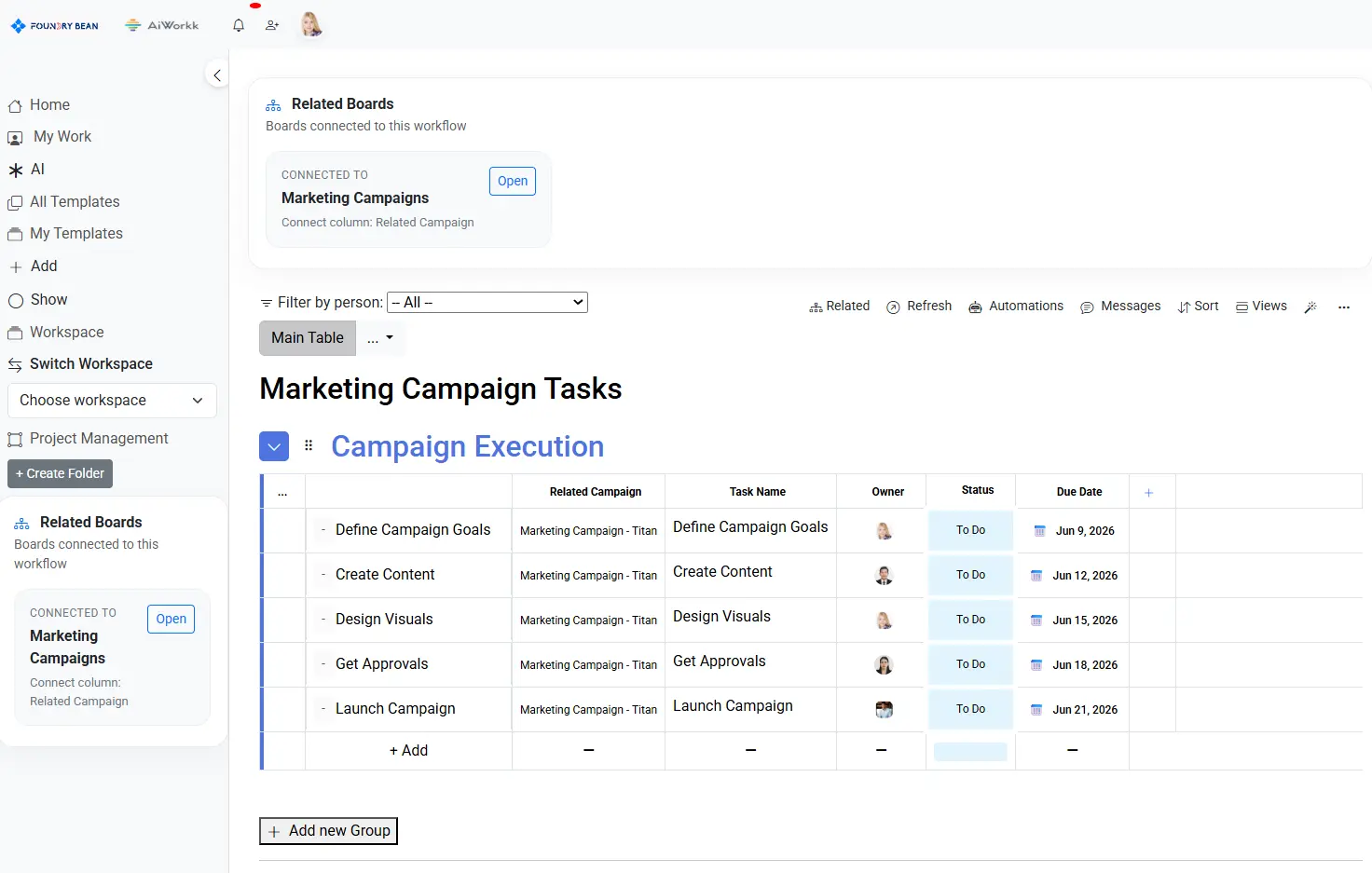
Task: Click the invite user icon
Action: click(272, 25)
